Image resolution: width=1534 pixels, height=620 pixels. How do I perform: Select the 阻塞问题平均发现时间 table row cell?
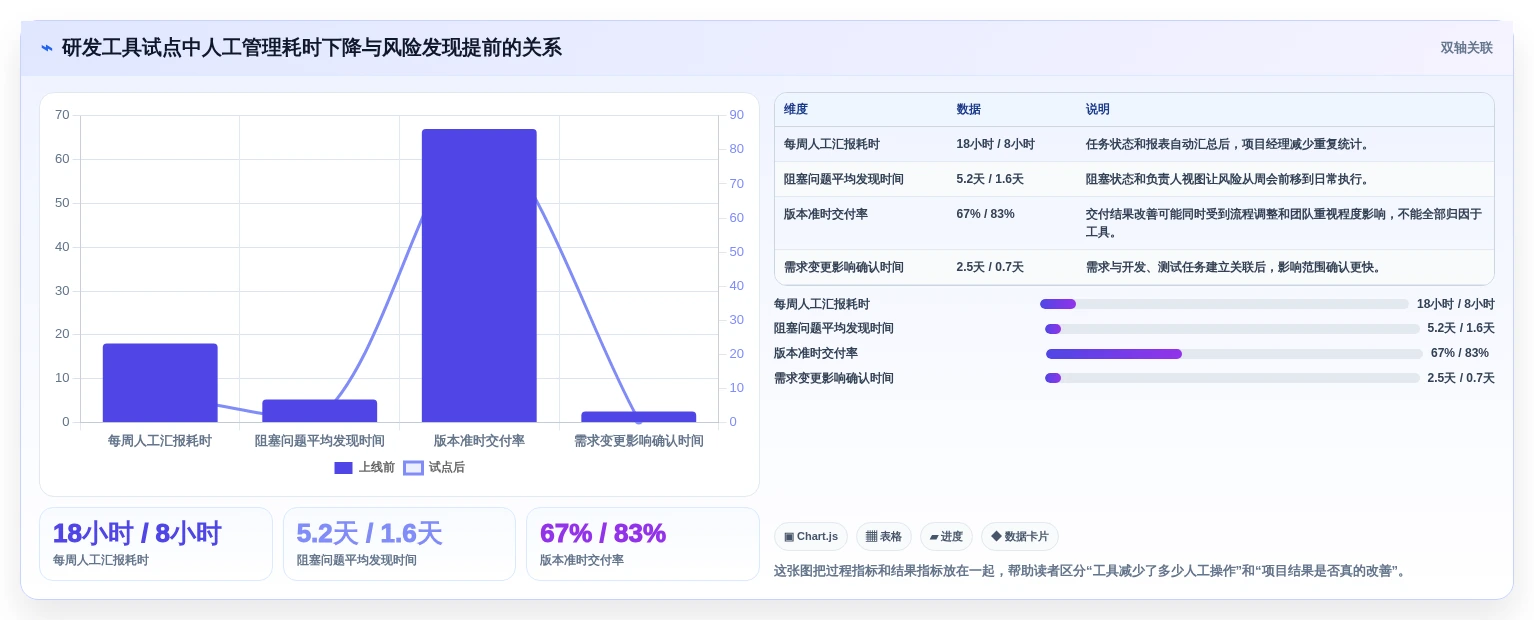click(844, 179)
